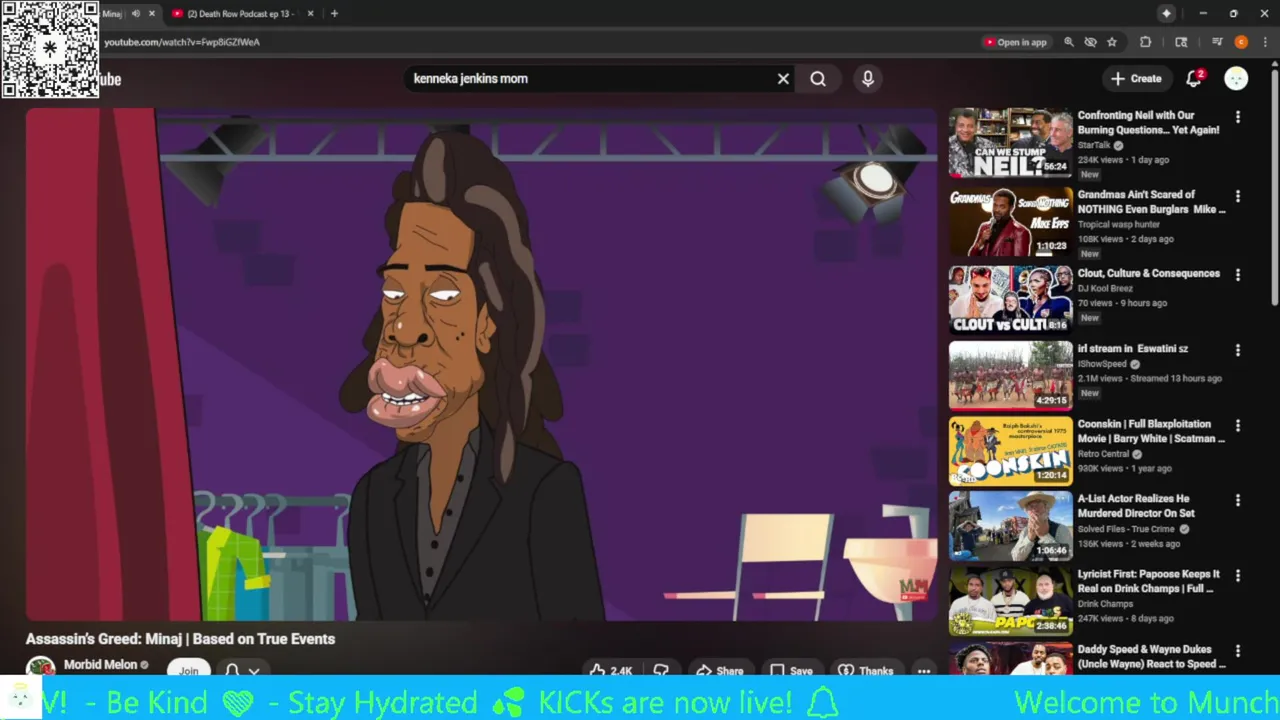Run search with the magnifier button
The height and width of the screenshot is (720, 1280).
coord(818,78)
